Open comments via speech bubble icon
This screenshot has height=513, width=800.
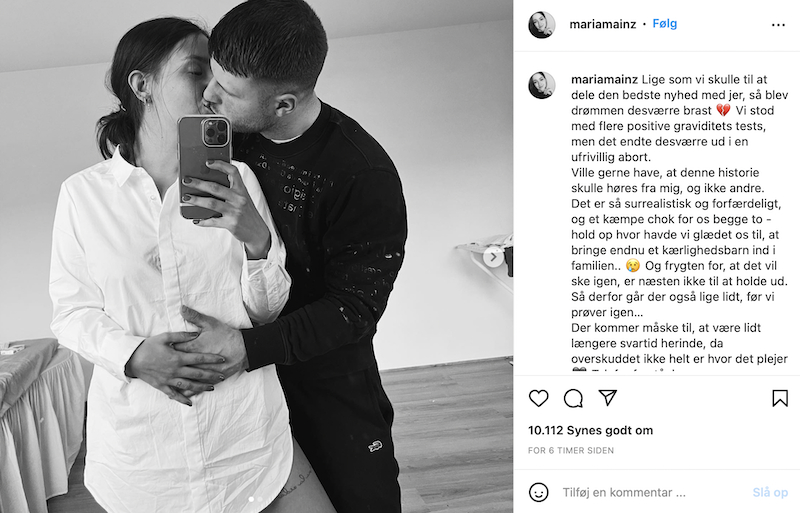click(x=573, y=398)
